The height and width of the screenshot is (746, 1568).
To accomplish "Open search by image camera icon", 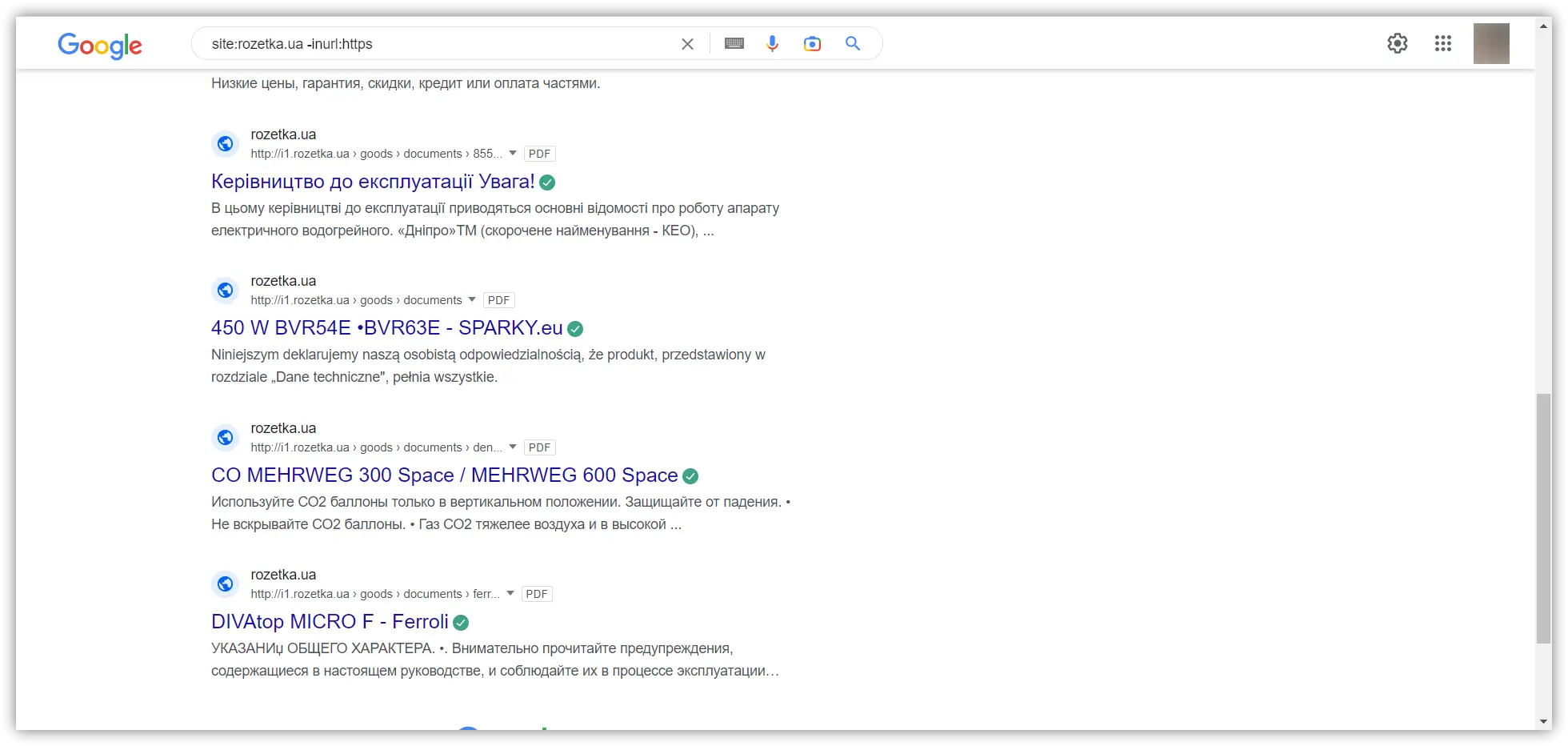I will [812, 43].
